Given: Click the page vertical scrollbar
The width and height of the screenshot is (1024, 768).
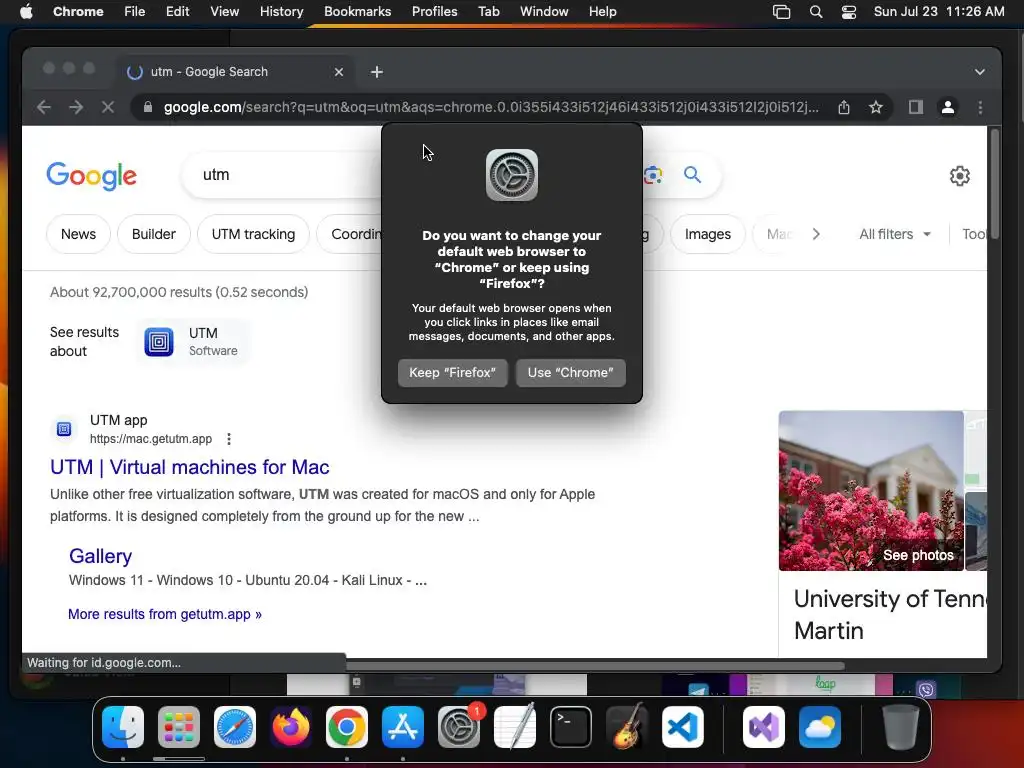Looking at the screenshot, I should pos(995,185).
